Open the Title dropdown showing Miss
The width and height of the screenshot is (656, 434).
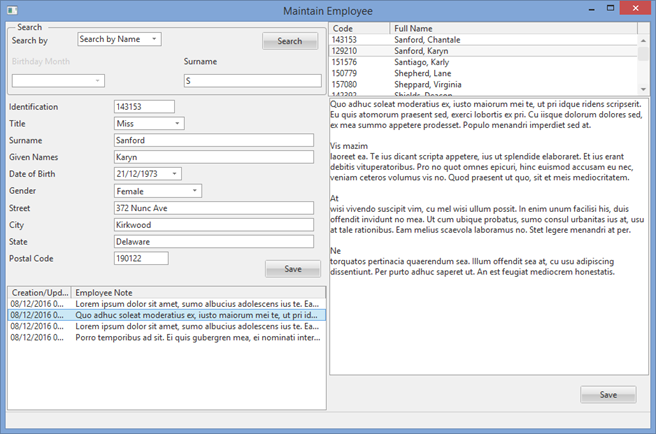[149, 123]
